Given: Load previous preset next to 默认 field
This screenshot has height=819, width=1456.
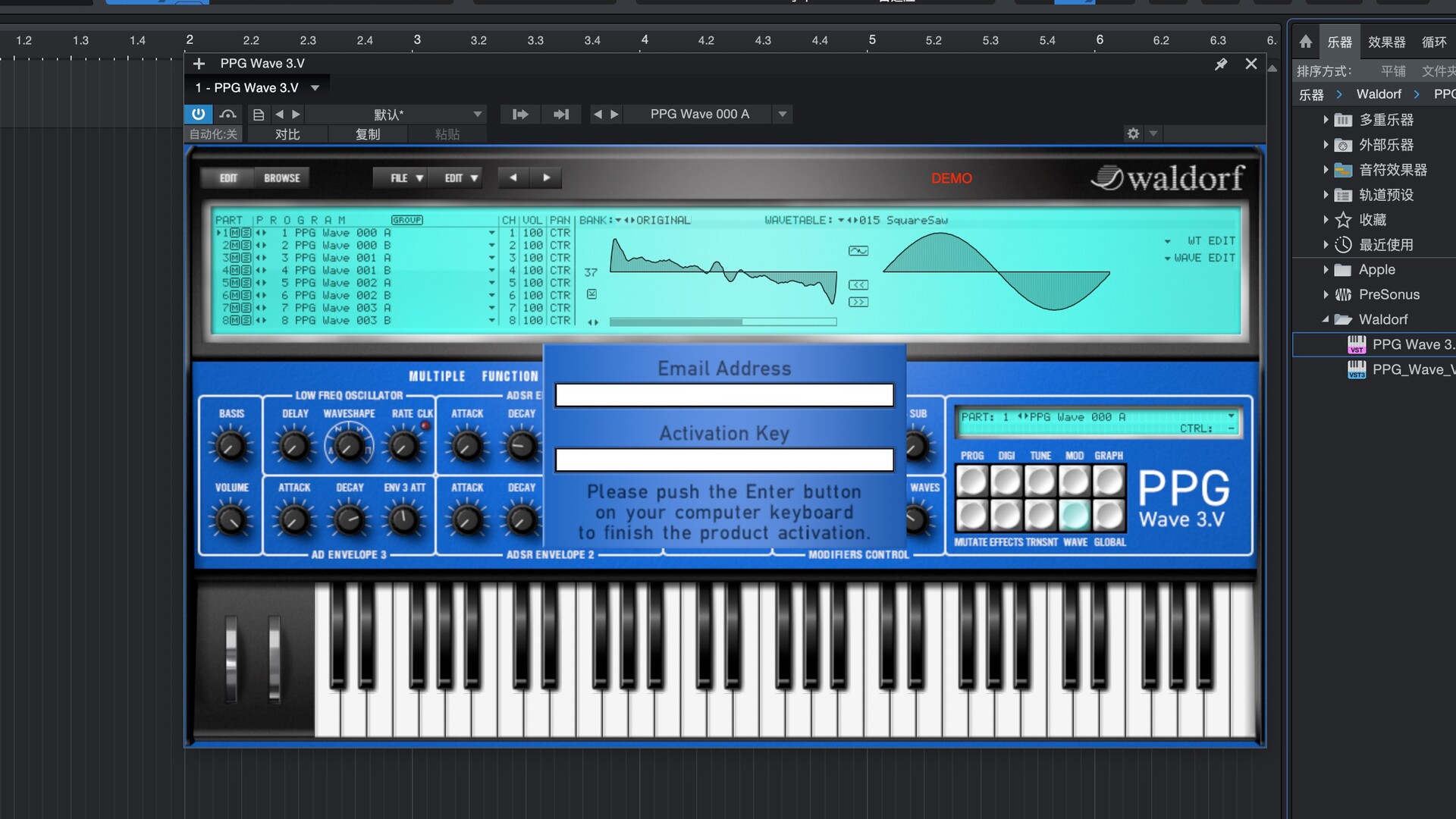Looking at the screenshot, I should click(279, 115).
